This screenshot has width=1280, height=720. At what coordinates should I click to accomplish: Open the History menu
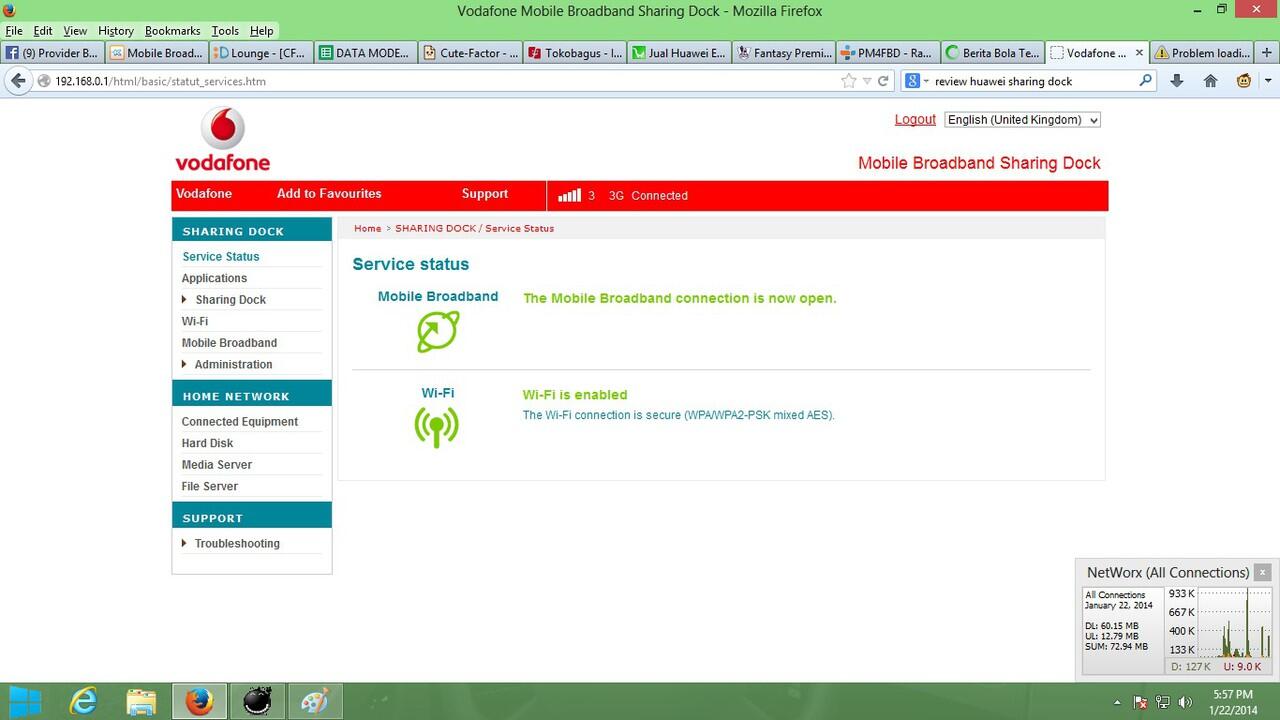[x=116, y=31]
